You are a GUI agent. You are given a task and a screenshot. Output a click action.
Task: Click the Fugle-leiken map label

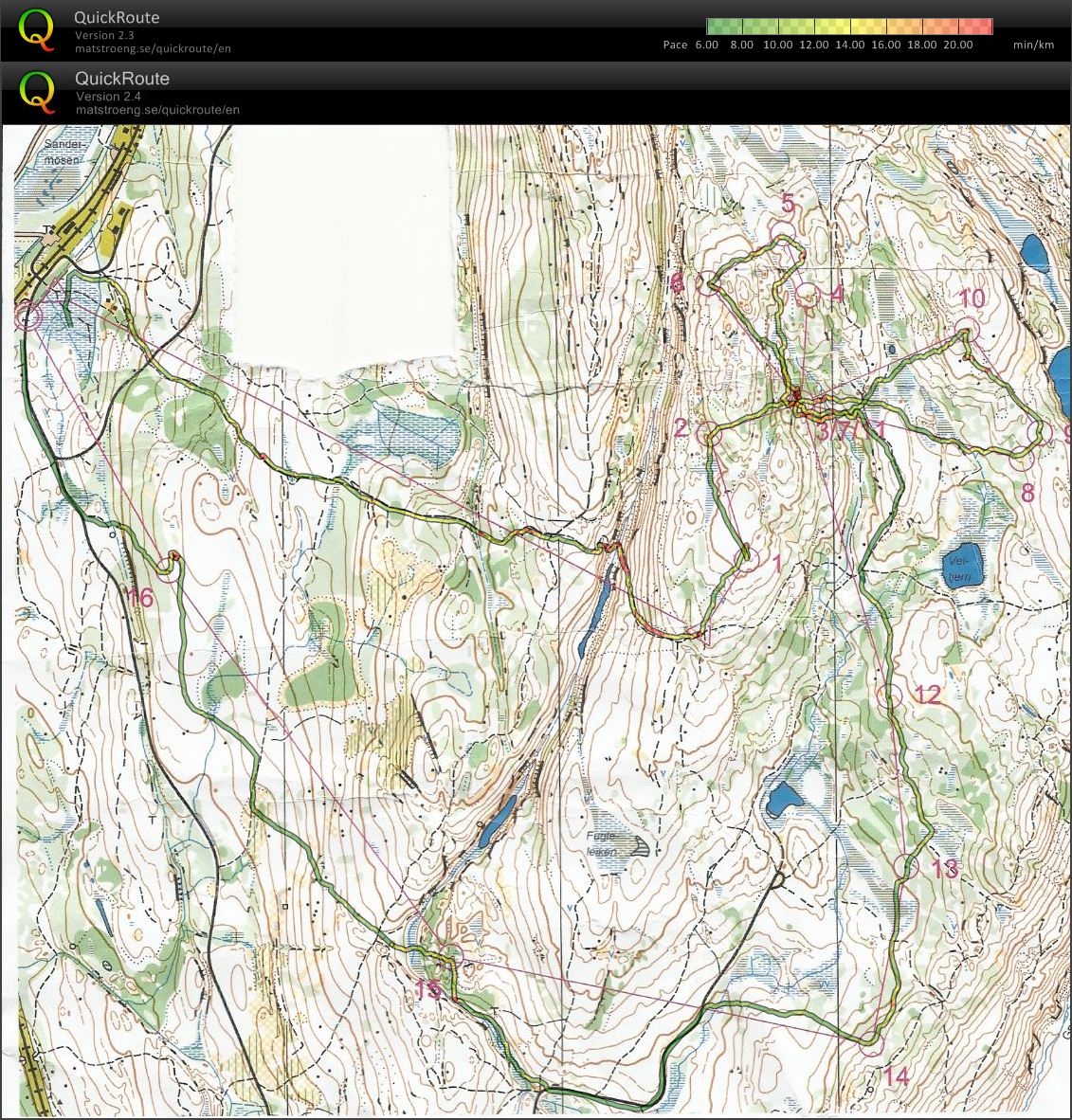[x=601, y=843]
